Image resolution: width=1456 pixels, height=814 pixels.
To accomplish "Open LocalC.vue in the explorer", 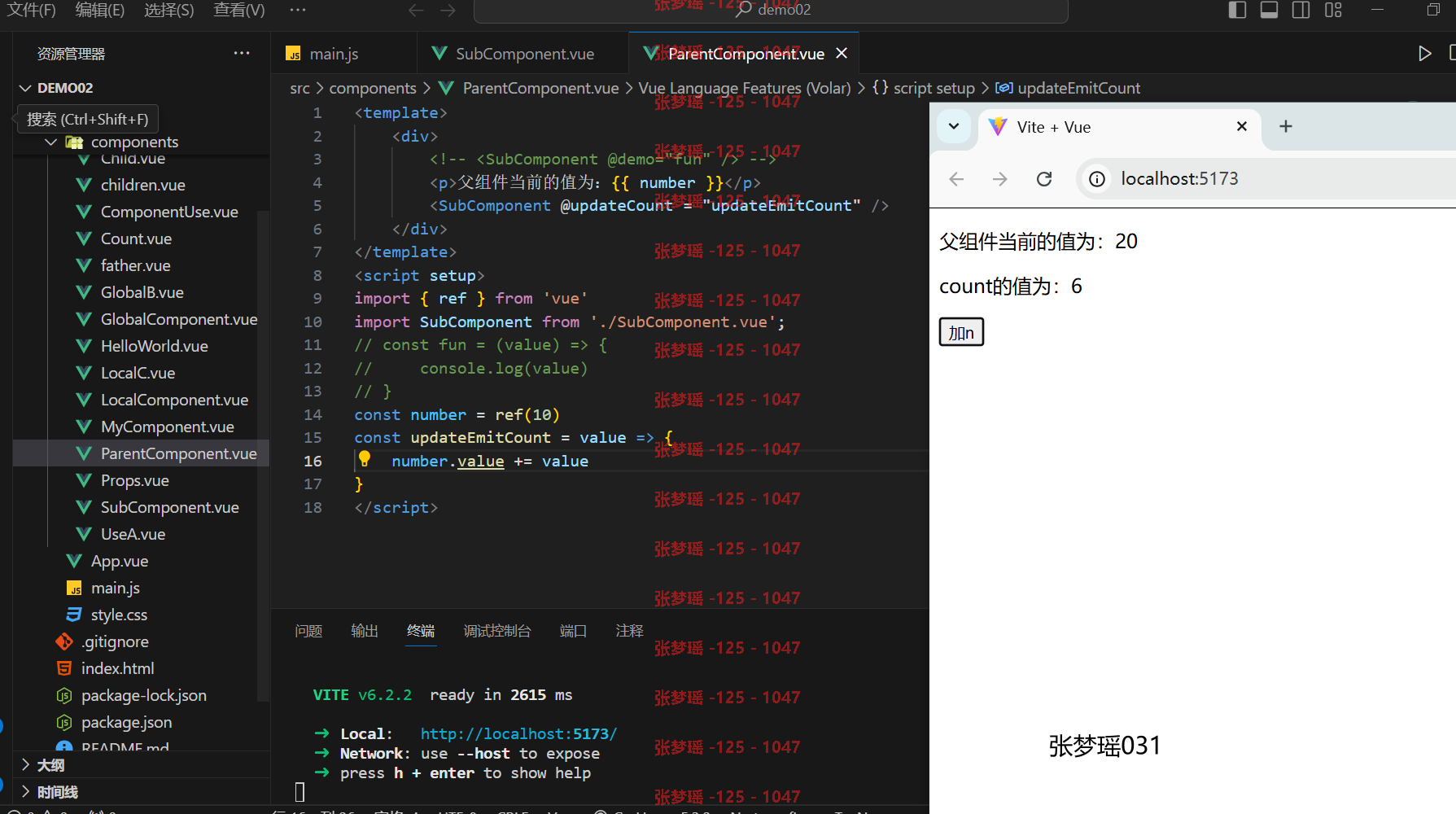I will click(x=138, y=373).
